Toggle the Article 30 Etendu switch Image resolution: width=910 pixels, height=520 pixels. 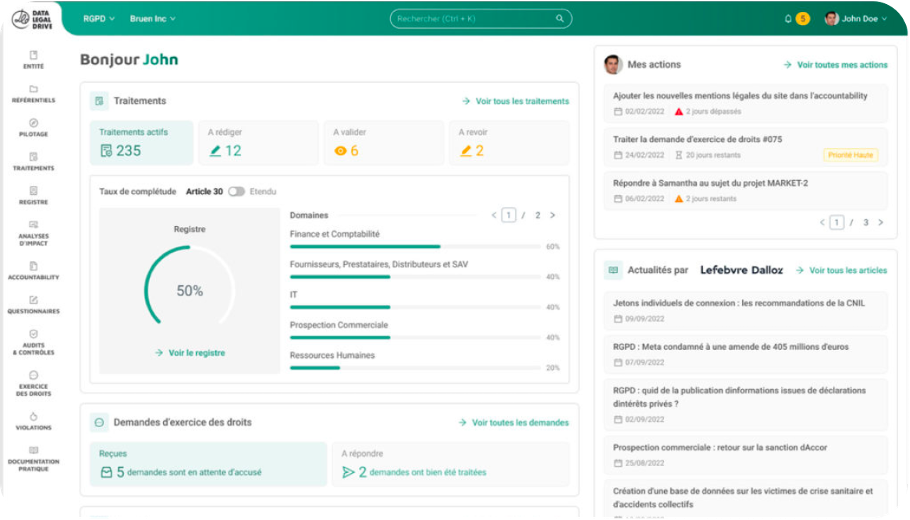tap(236, 191)
